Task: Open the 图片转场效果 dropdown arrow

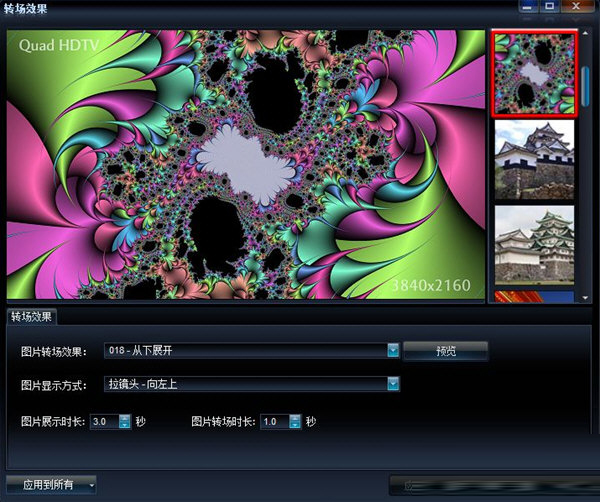Action: [393, 351]
